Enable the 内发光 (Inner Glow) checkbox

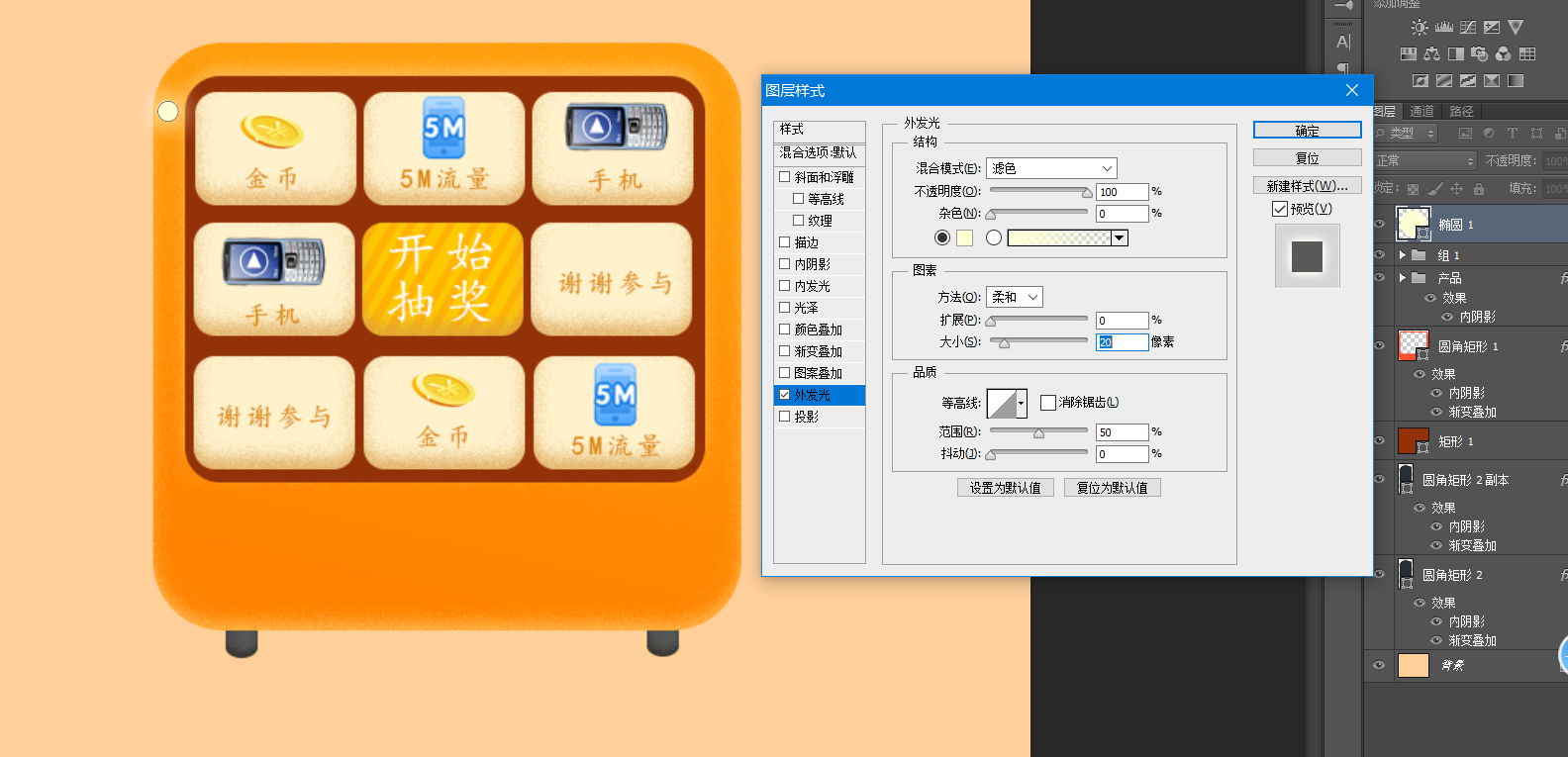click(785, 286)
